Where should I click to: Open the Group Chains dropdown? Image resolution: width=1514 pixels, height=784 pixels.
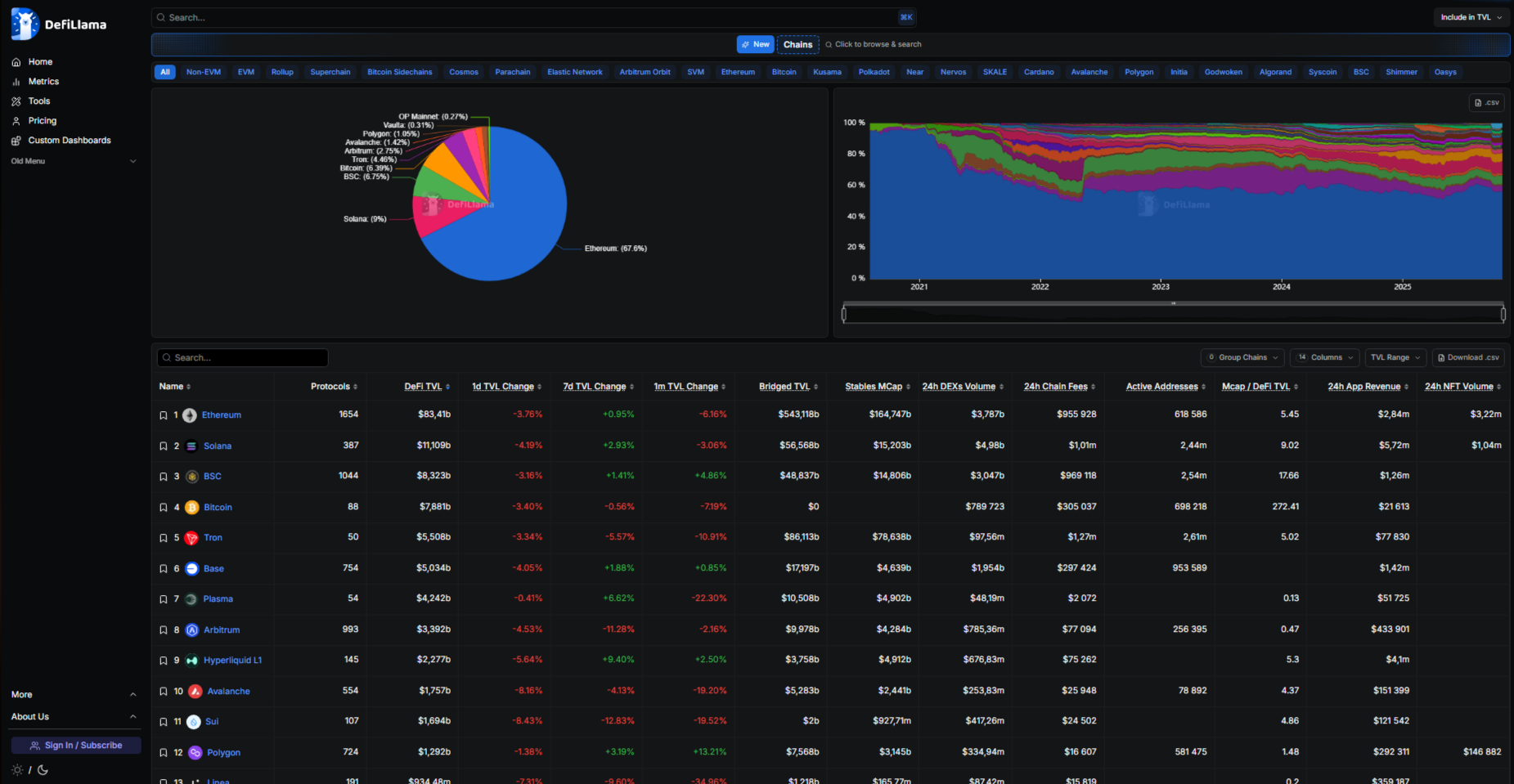point(1242,358)
